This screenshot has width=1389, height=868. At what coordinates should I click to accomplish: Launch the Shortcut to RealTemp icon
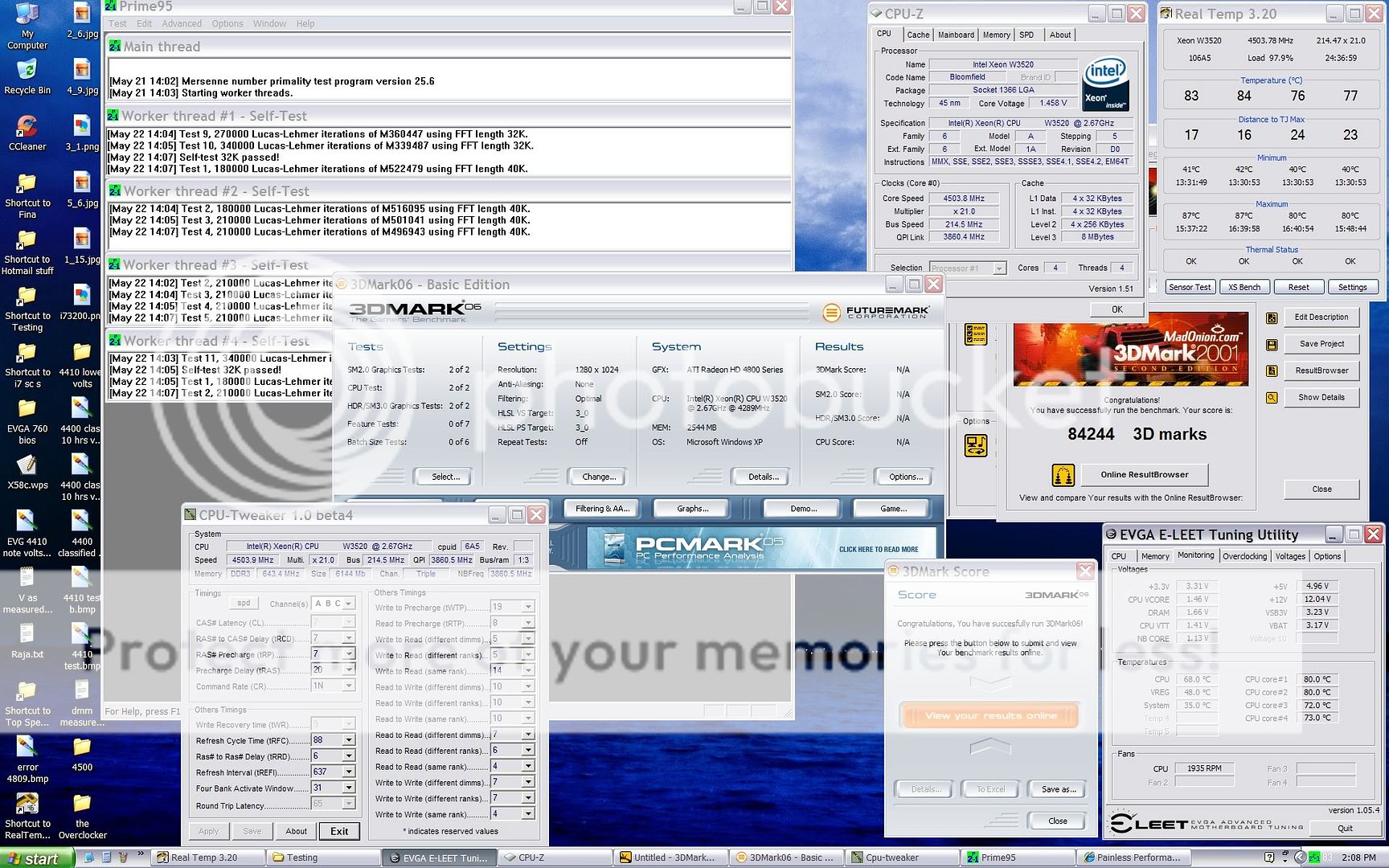(27, 816)
